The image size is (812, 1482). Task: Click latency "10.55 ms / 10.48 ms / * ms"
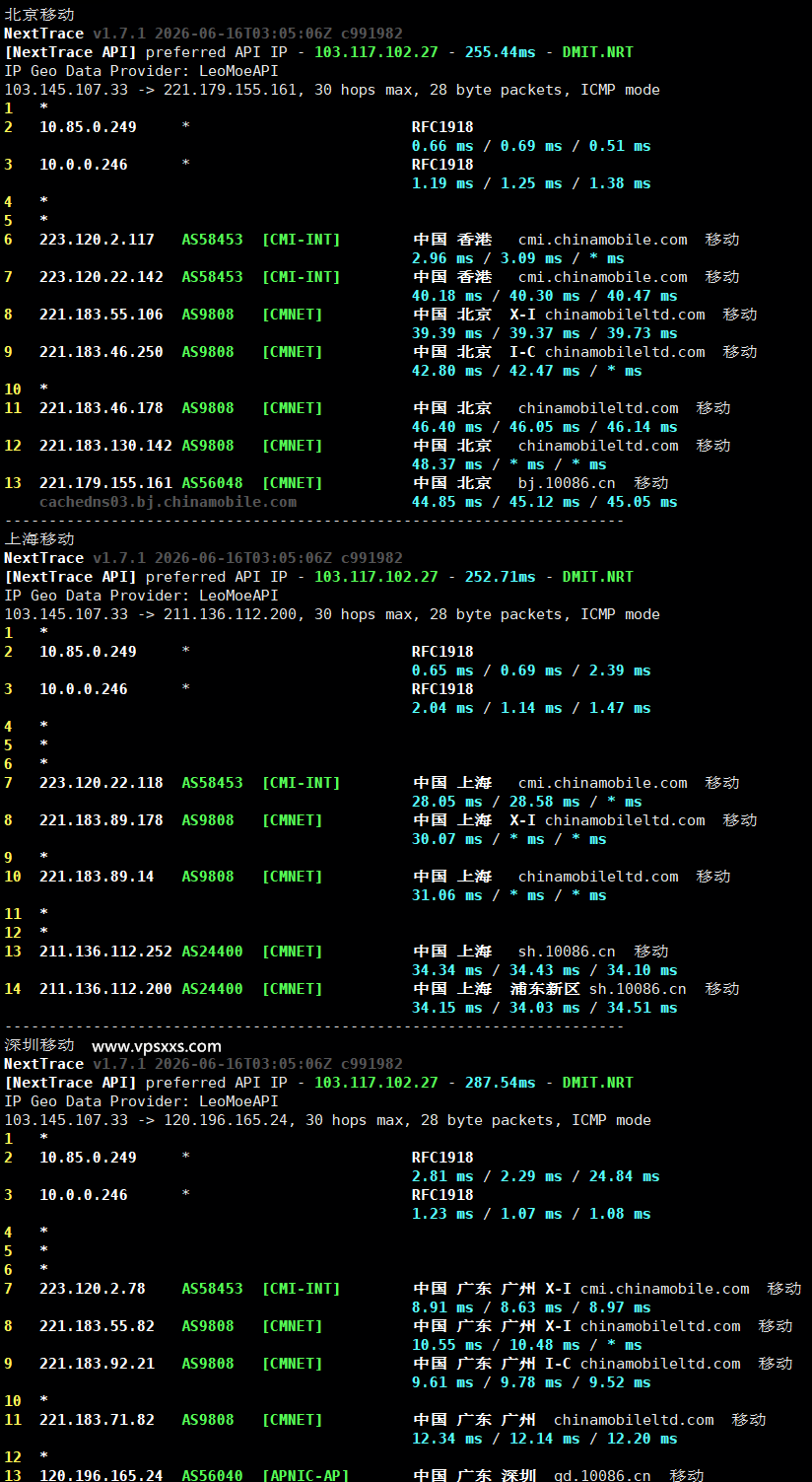point(527,1345)
